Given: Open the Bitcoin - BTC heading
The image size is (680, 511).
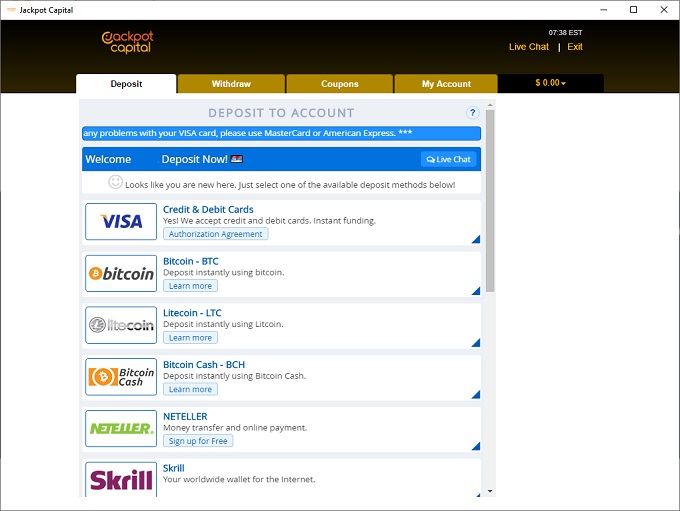Looking at the screenshot, I should [x=191, y=261].
